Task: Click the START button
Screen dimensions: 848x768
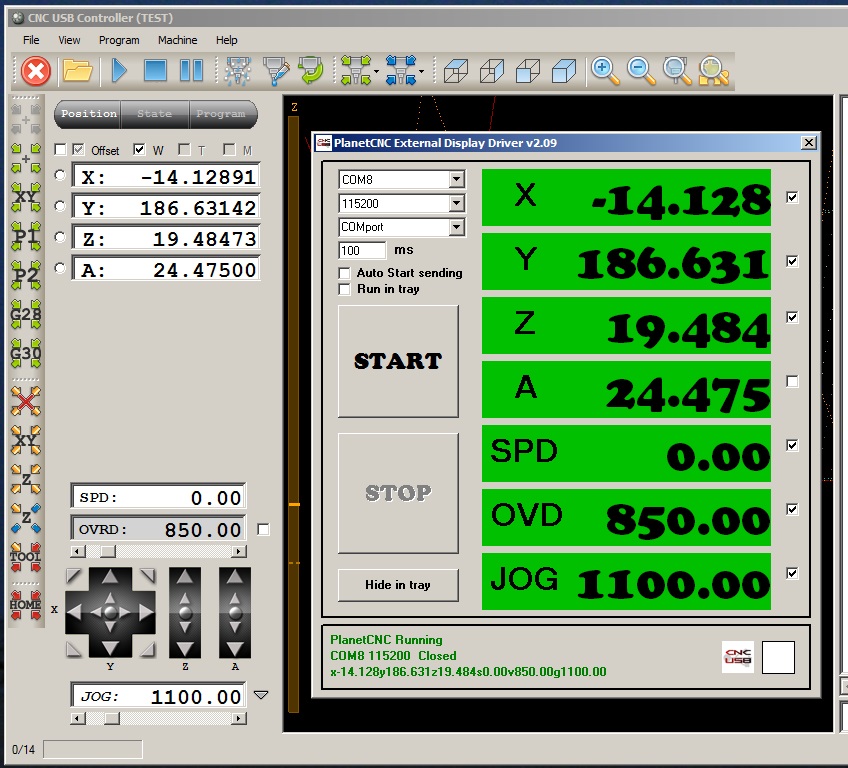Action: (x=398, y=361)
